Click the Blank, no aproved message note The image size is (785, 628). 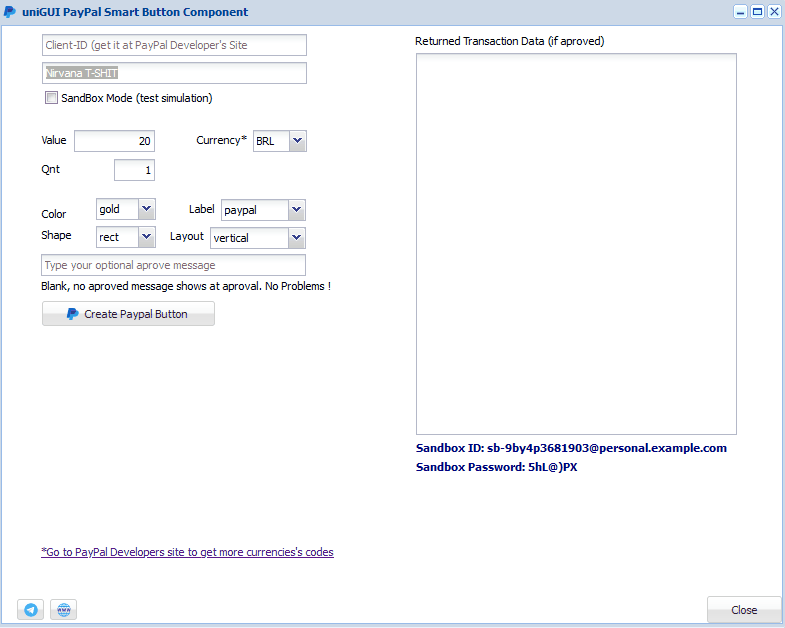[x=186, y=286]
